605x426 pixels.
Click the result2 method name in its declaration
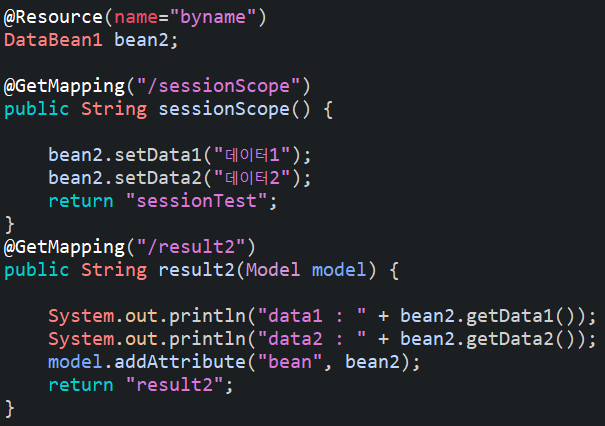click(196, 270)
